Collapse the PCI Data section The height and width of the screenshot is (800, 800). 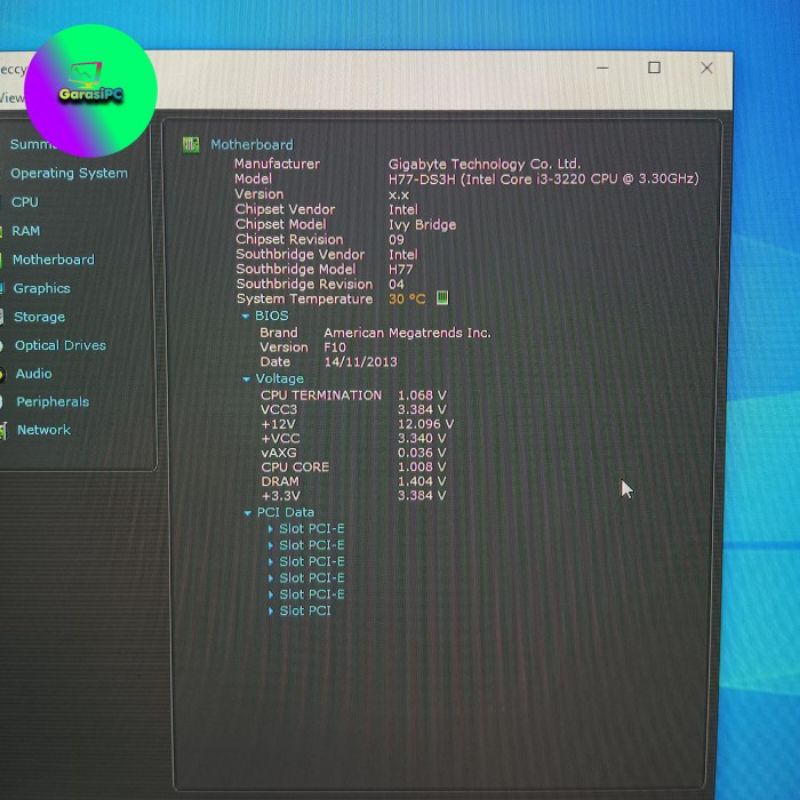pos(247,513)
